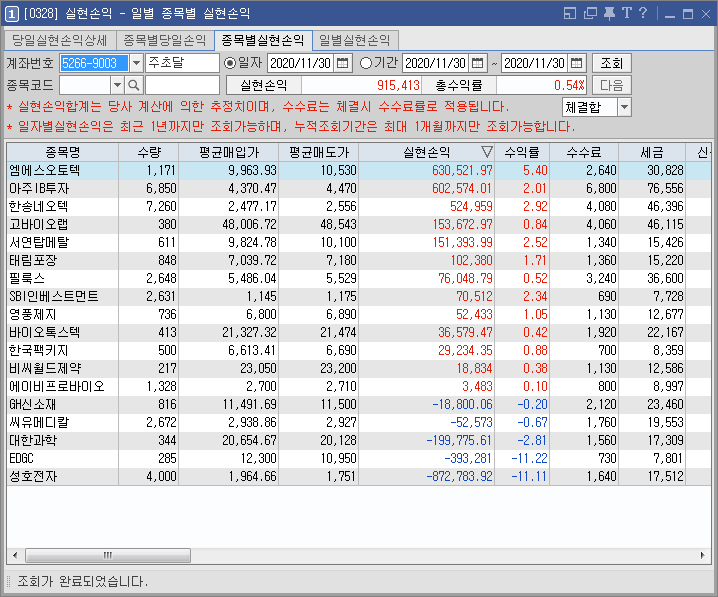The width and height of the screenshot is (718, 597).
Task: Click the 일자 date field 2020/11/30
Action: (x=301, y=63)
